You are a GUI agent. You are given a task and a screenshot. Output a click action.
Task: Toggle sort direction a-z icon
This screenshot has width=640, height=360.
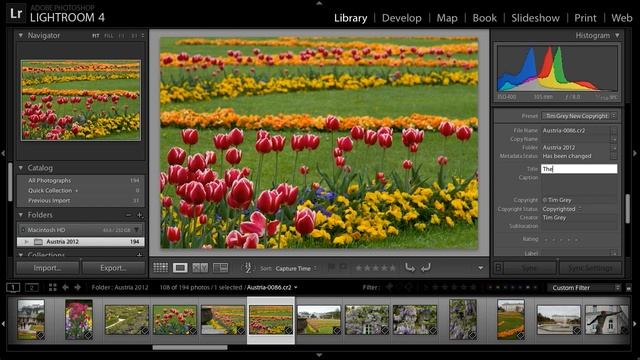[x=247, y=268]
